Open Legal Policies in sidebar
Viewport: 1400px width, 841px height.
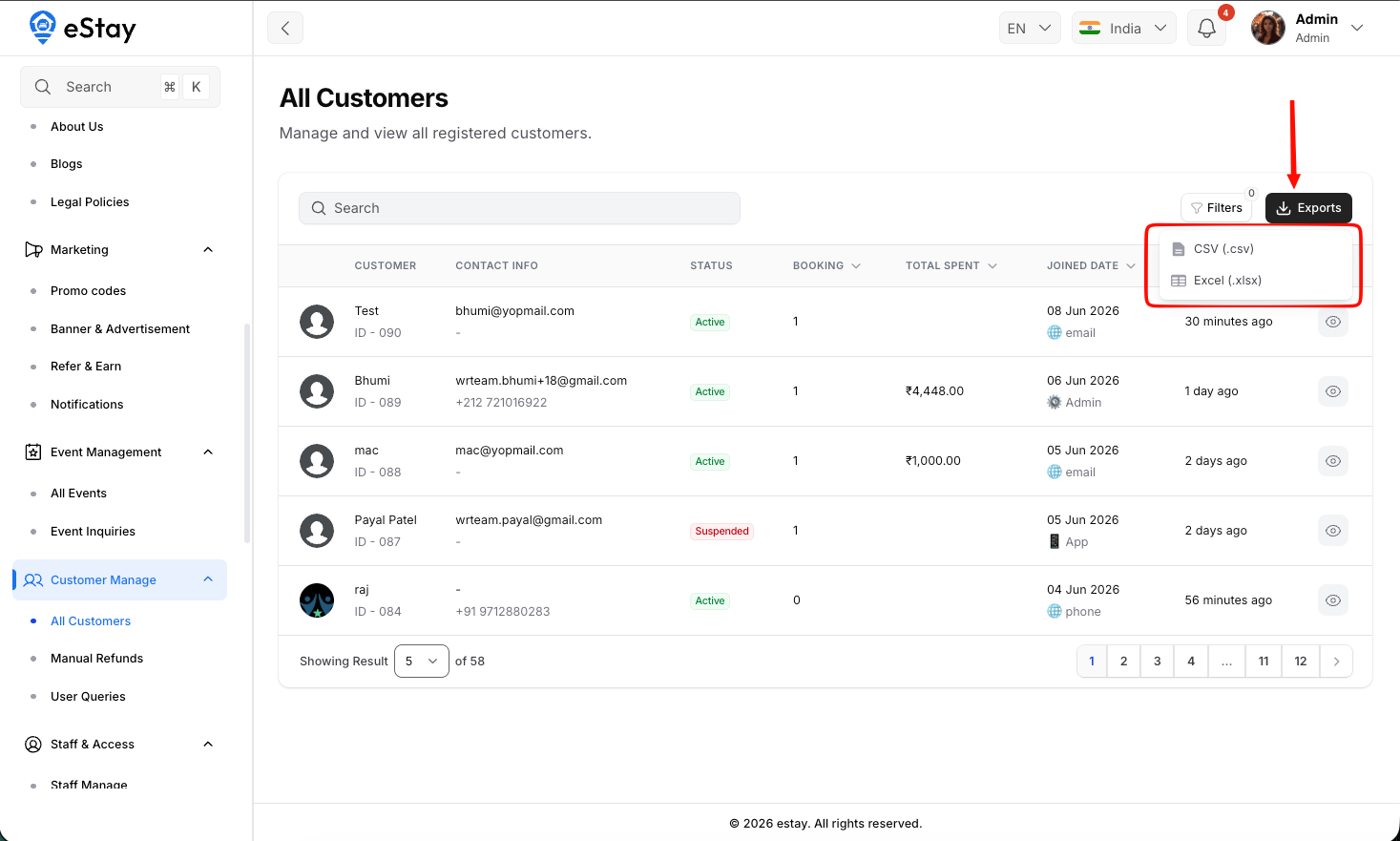90,202
